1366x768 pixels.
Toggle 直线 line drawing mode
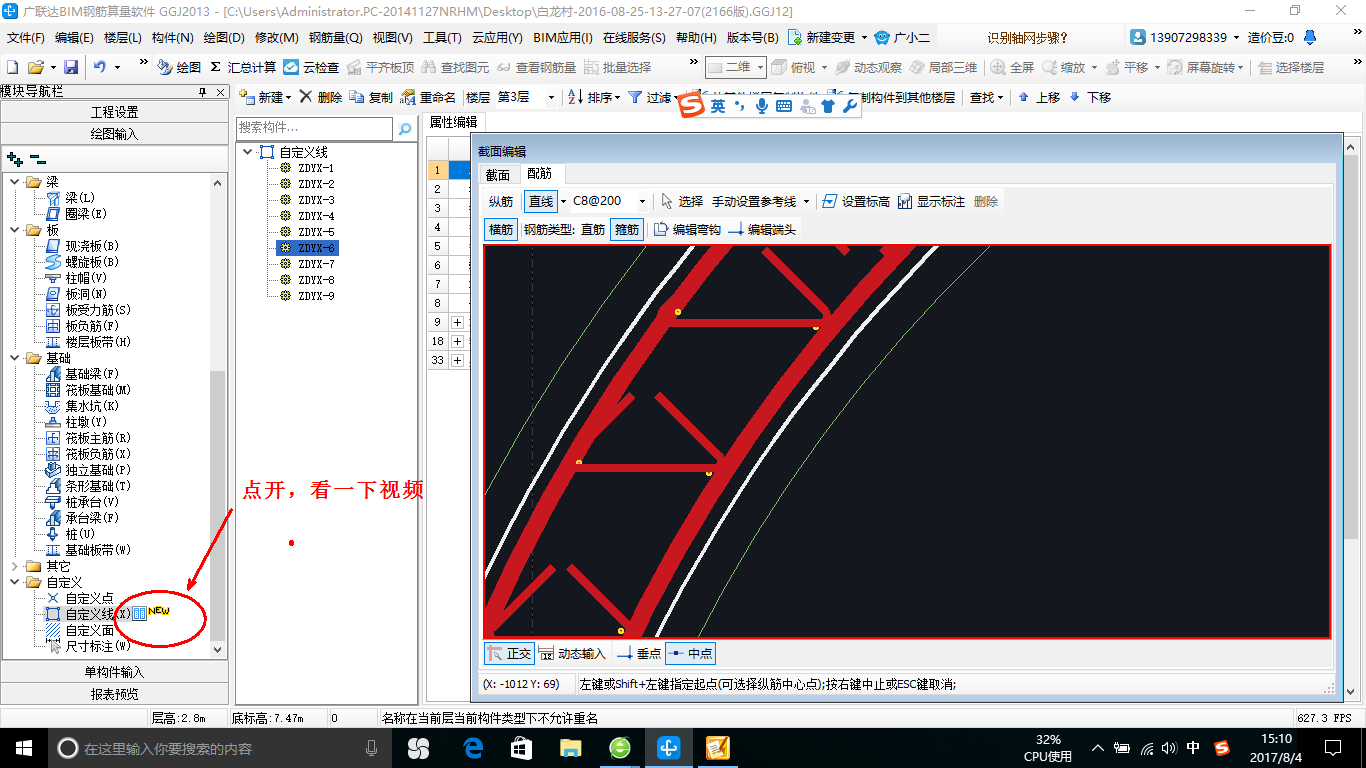pos(541,201)
